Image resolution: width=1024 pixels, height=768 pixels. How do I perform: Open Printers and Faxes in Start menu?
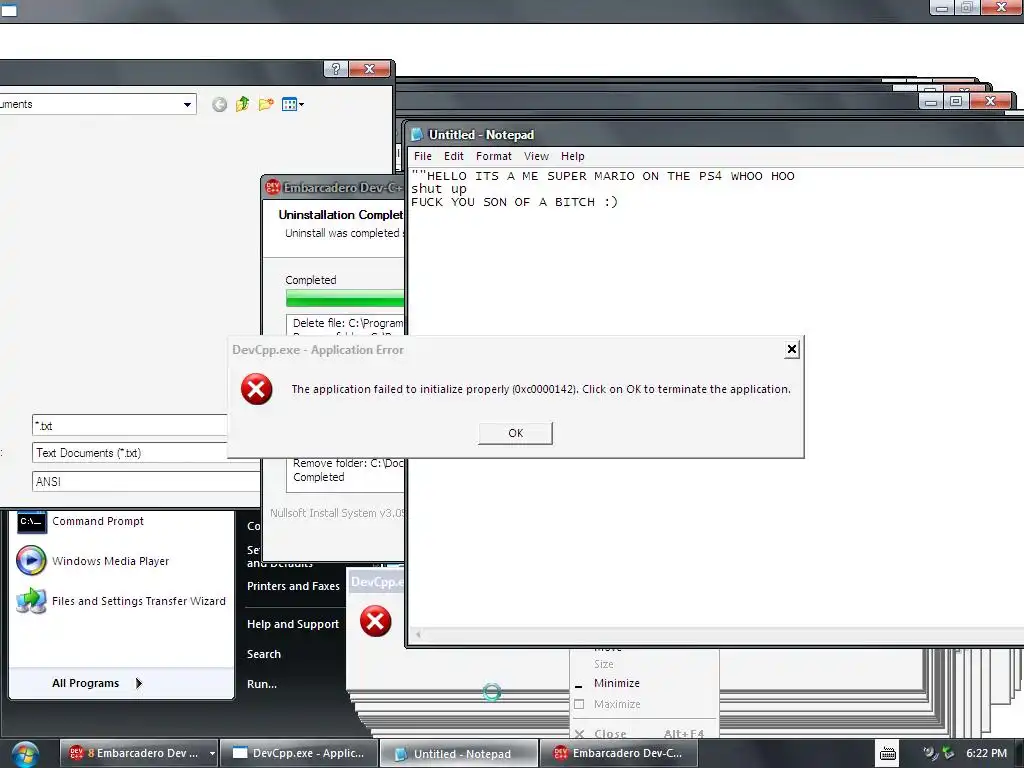(293, 586)
